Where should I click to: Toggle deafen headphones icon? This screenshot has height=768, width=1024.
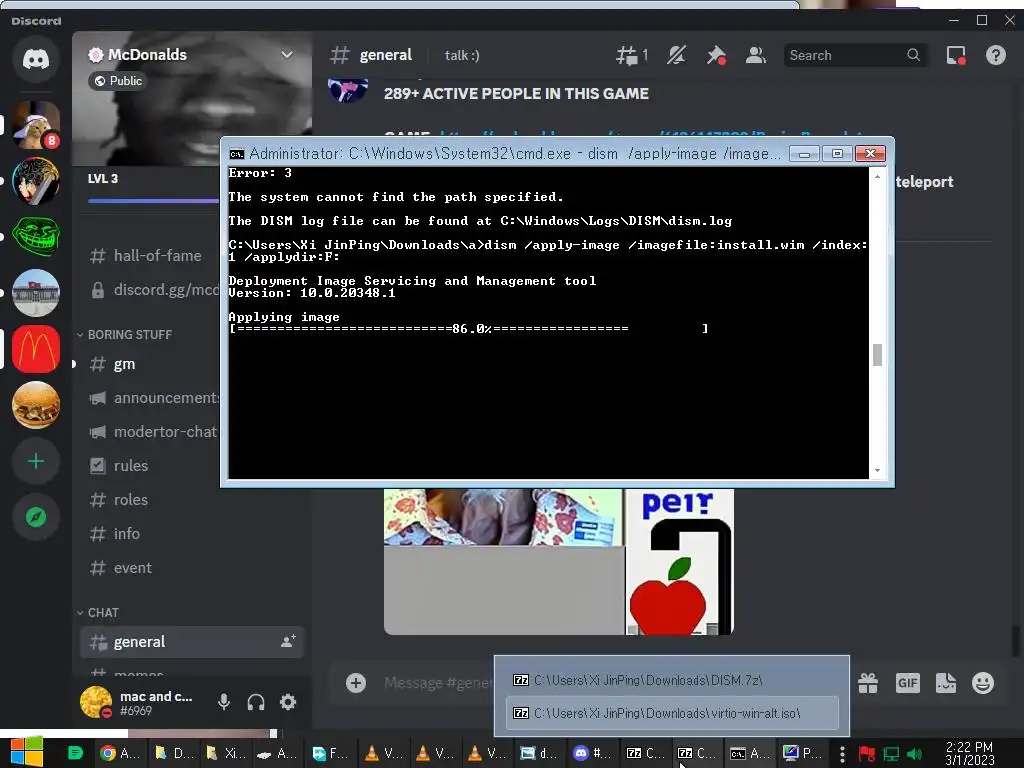[x=256, y=702]
